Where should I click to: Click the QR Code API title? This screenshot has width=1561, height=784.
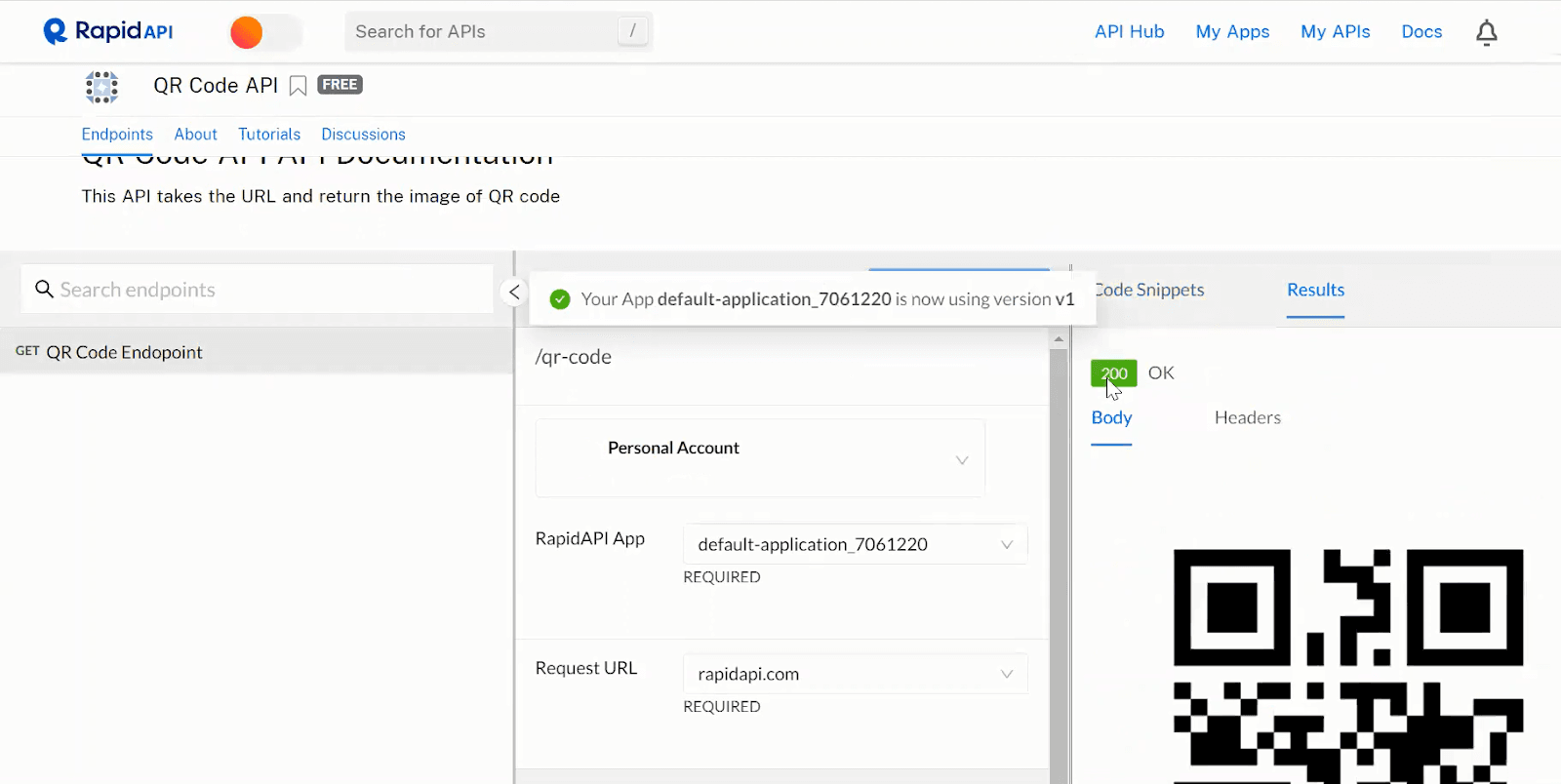pyautogui.click(x=216, y=86)
